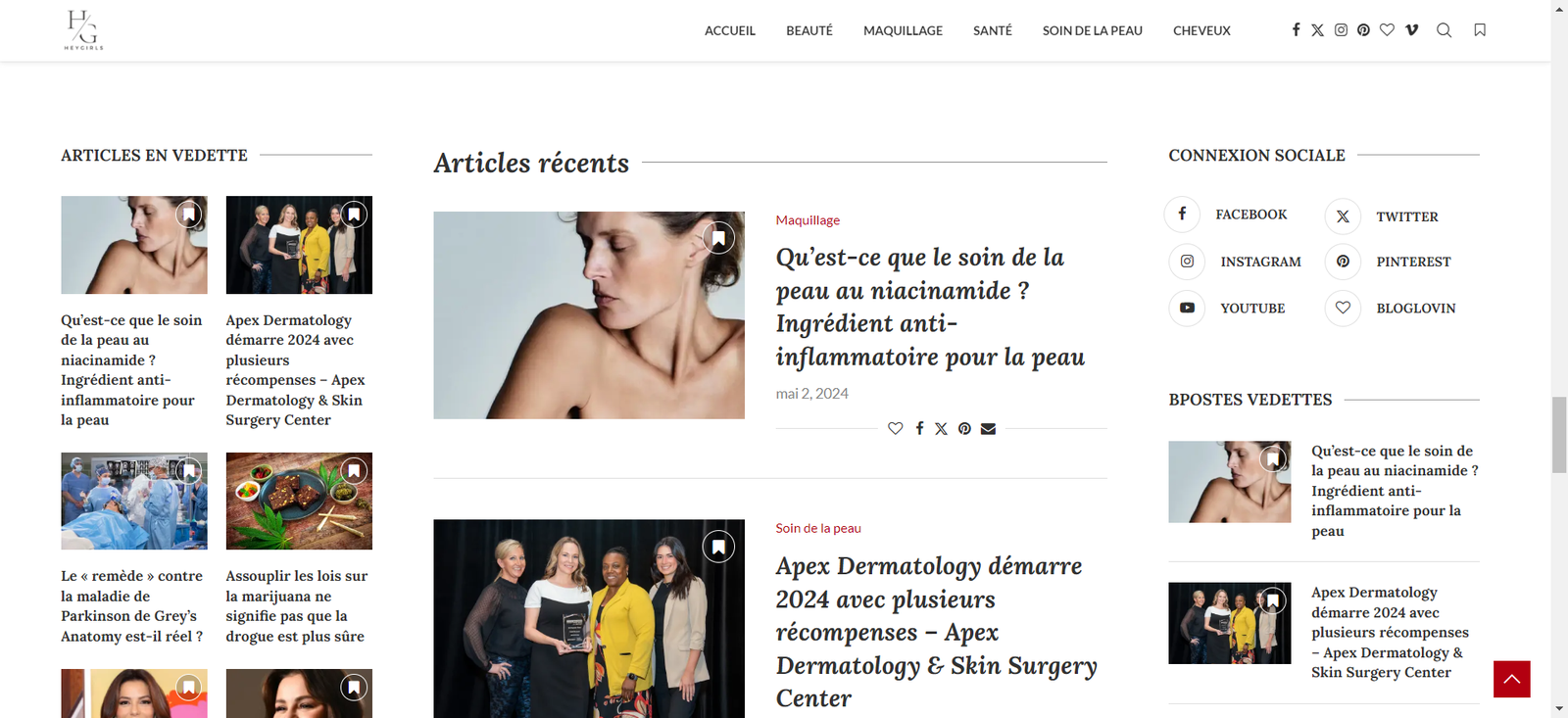The width and height of the screenshot is (1568, 718).
Task: Click the red back-to-top arrow button
Action: pyautogui.click(x=1512, y=679)
